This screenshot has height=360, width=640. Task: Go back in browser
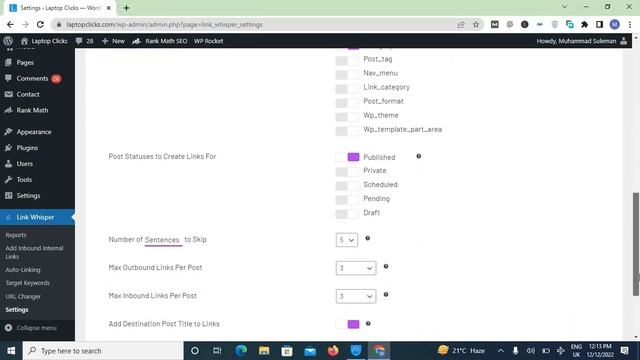tap(10, 24)
